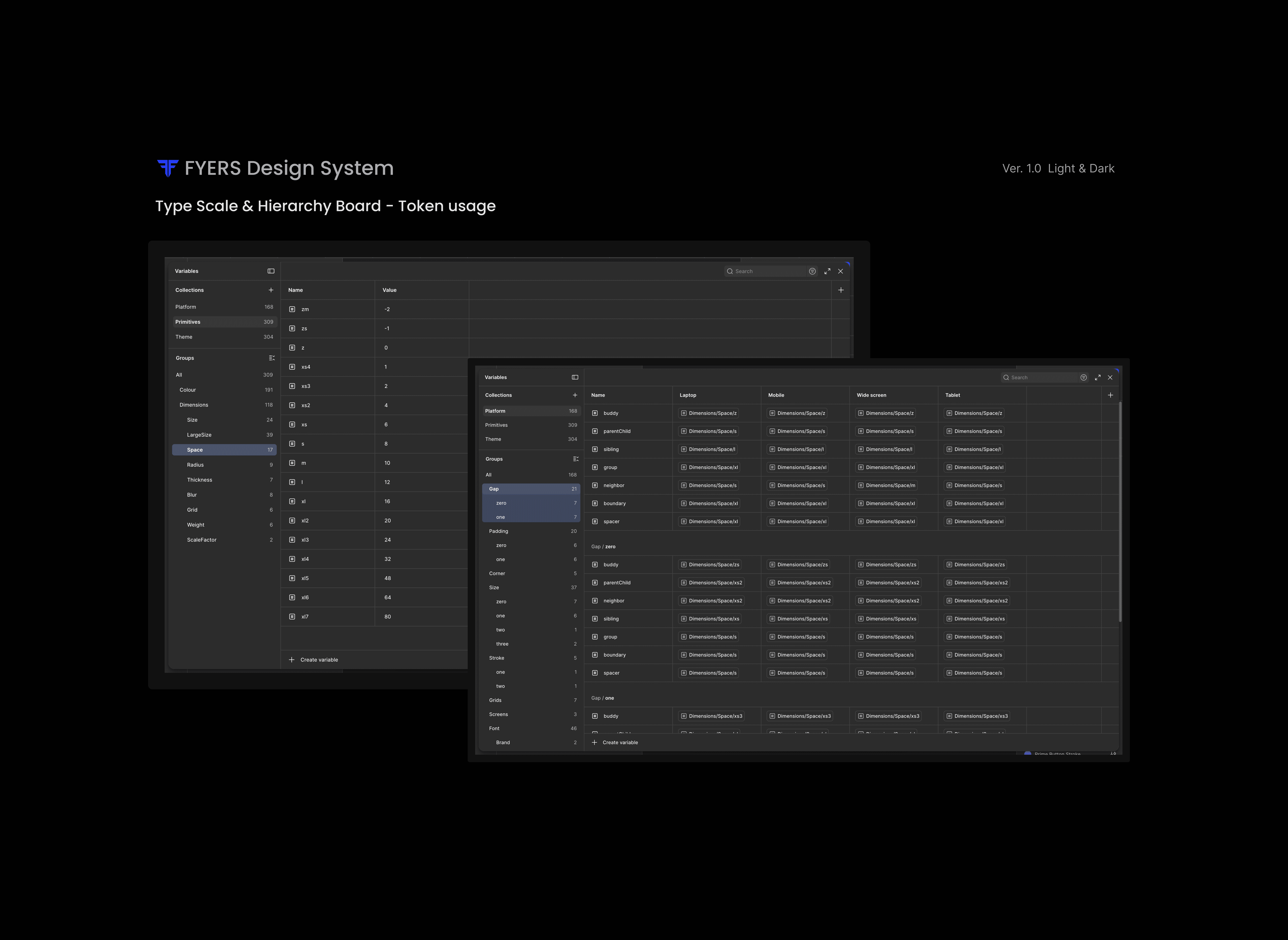This screenshot has height=940, width=1288.
Task: Select LargeSize group in back window
Action: [x=224, y=435]
